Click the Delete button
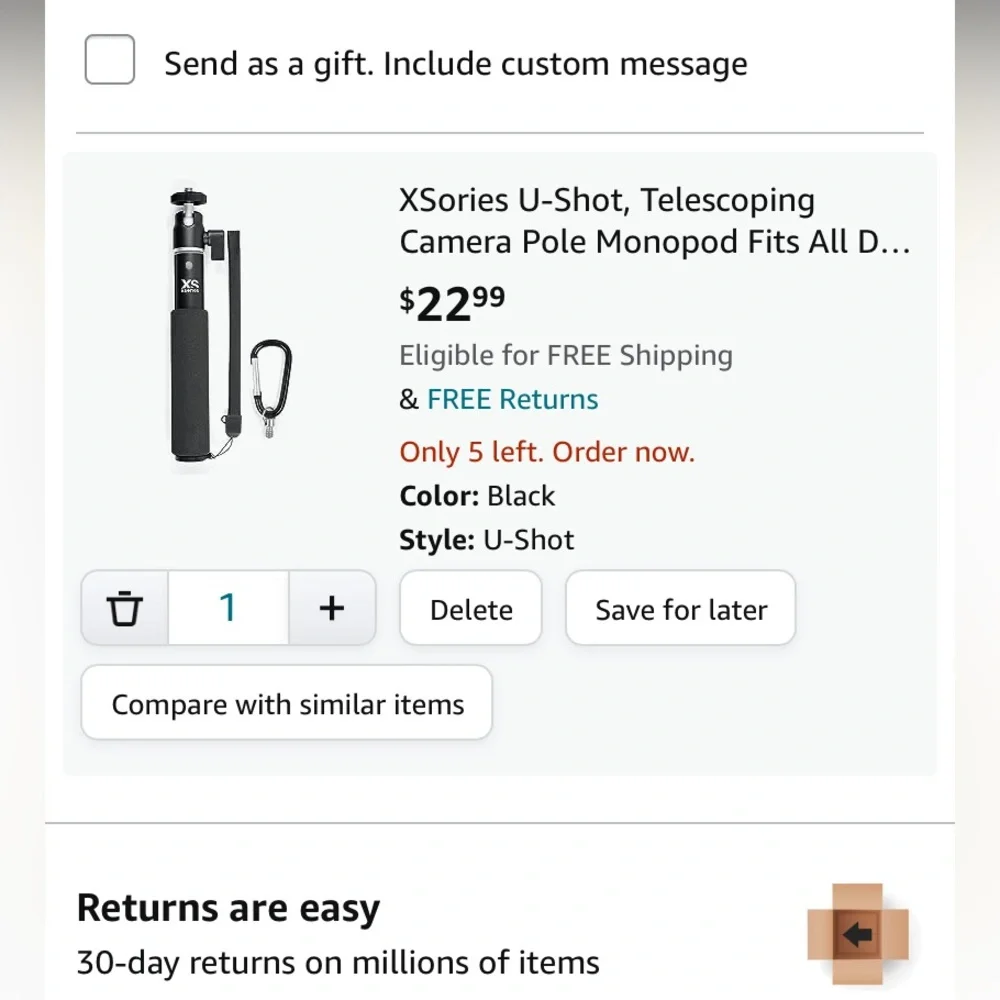The width and height of the screenshot is (1000, 1000). pyautogui.click(x=471, y=608)
